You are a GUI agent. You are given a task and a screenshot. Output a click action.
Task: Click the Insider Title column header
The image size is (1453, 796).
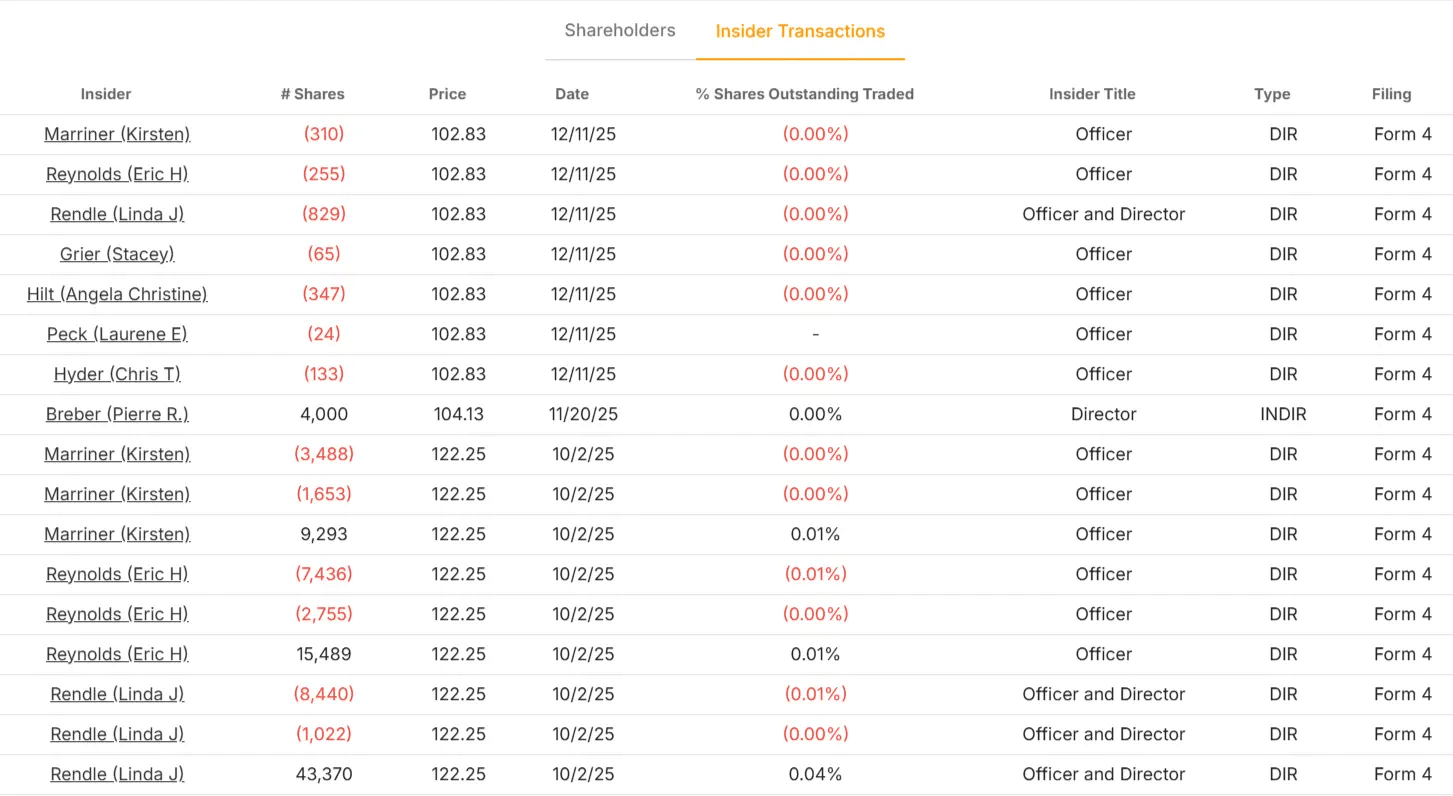click(x=1092, y=94)
